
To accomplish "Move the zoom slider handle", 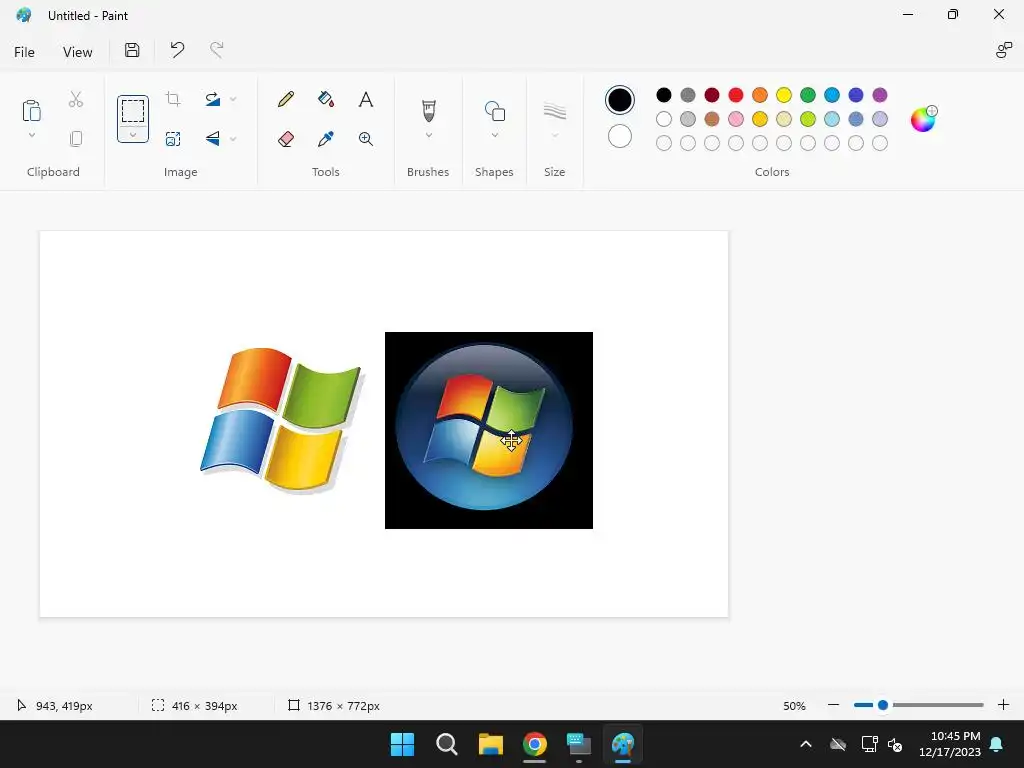I will (883, 705).
